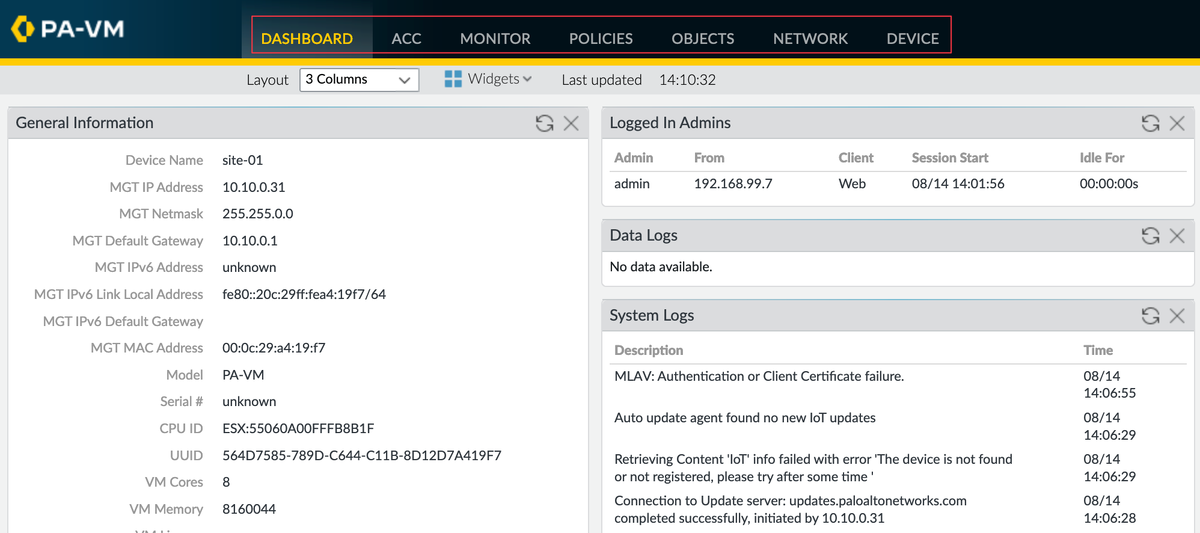Select the MLAV authentication failure log entry
This screenshot has width=1200, height=533.
(759, 376)
